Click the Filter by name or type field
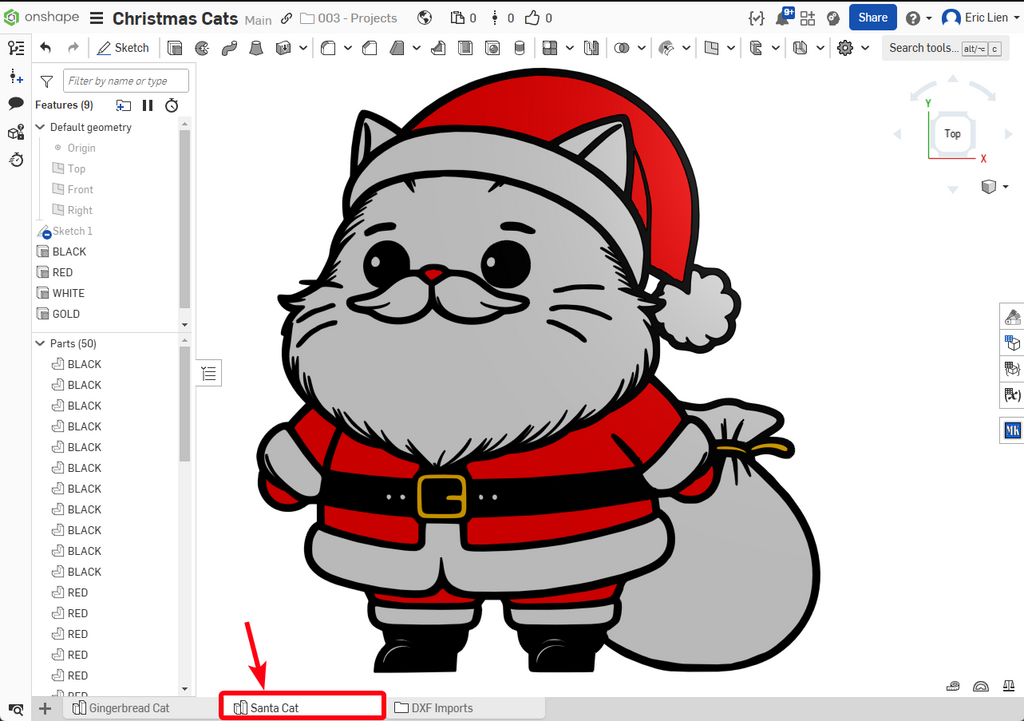Image resolution: width=1024 pixels, height=721 pixels. point(126,81)
